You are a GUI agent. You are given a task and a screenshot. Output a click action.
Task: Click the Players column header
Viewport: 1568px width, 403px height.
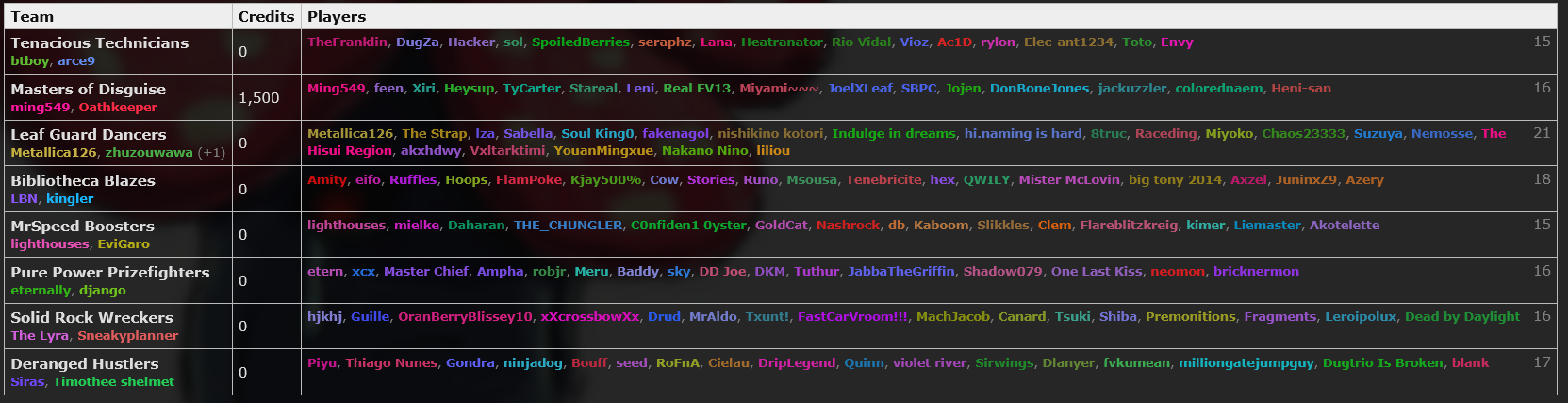(x=929, y=16)
